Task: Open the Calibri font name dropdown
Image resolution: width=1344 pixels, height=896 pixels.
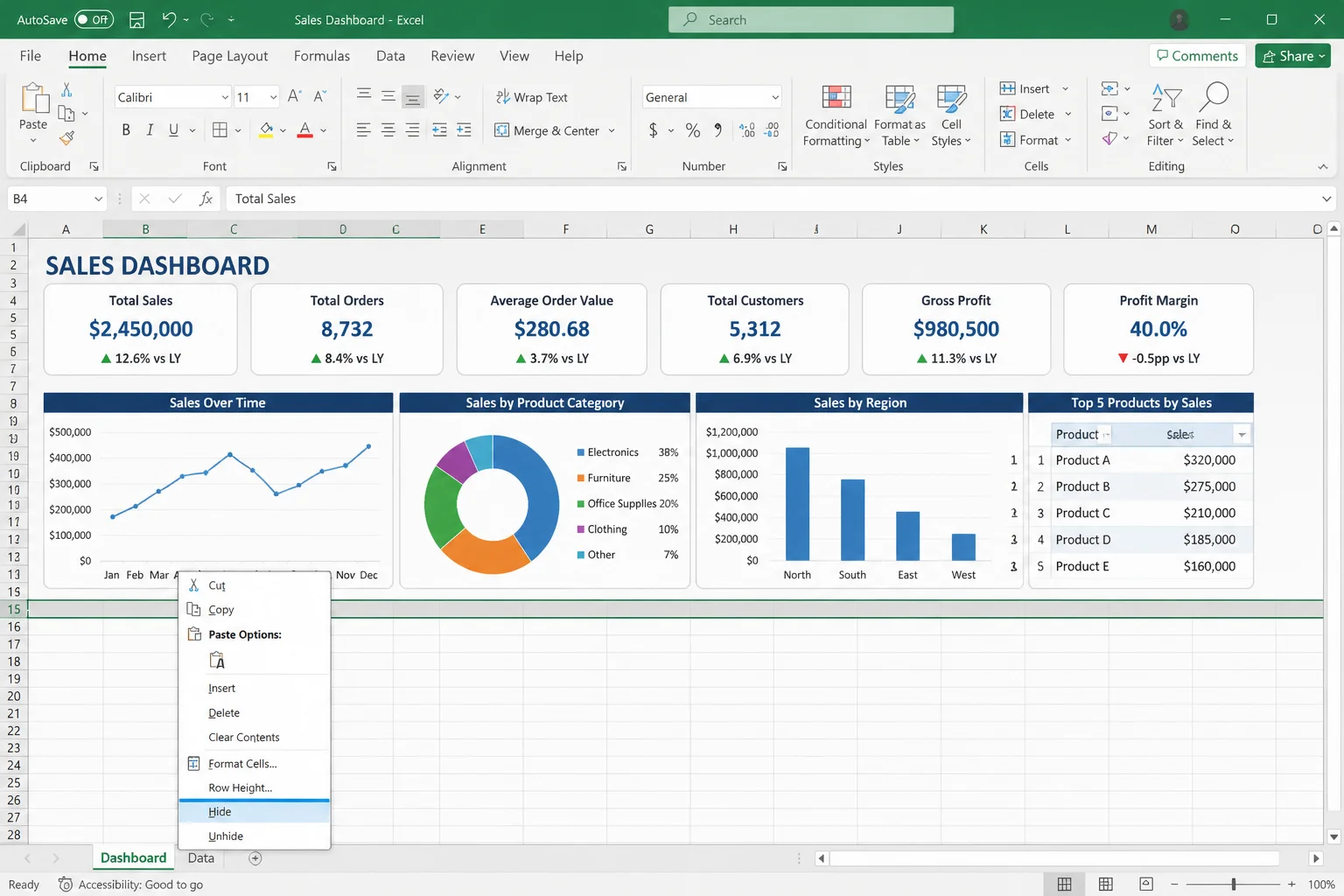Action: coord(225,97)
